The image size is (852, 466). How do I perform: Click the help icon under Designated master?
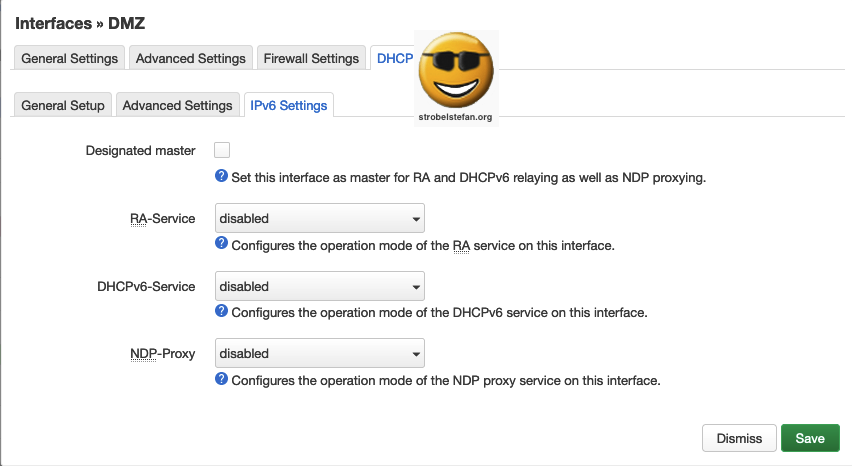coord(222,177)
